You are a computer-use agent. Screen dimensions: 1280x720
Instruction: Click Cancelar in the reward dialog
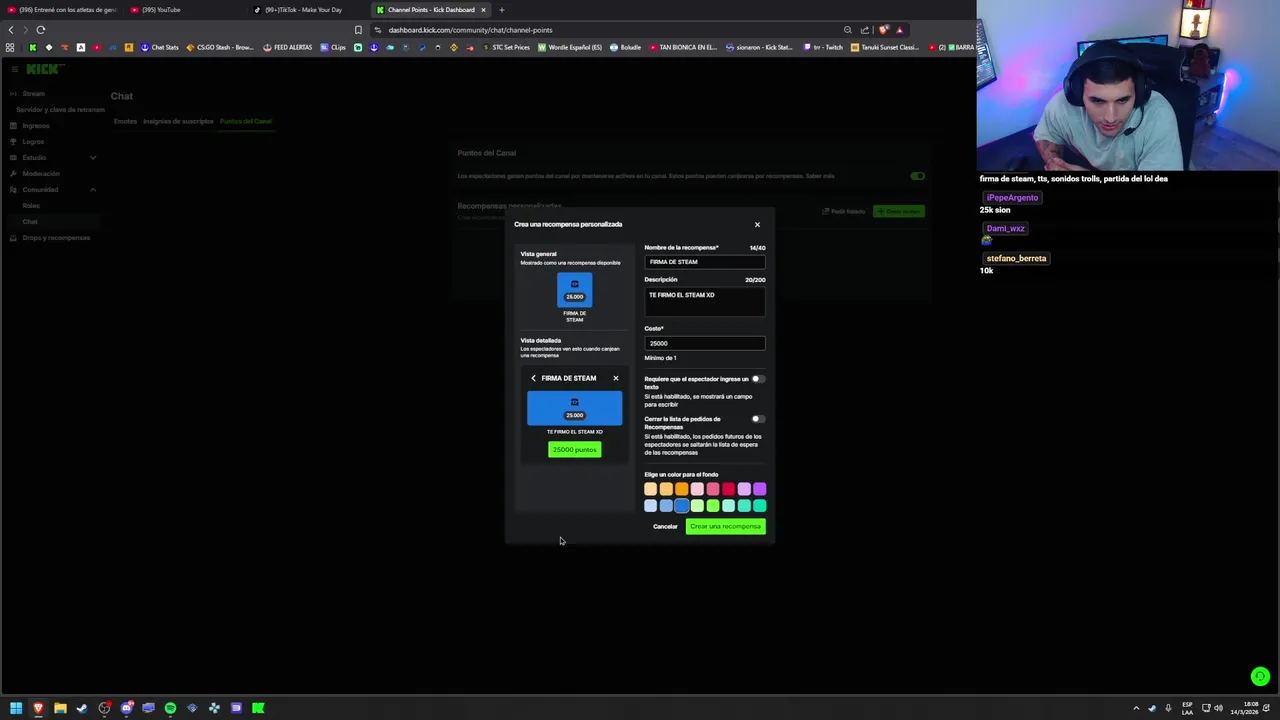tap(665, 527)
